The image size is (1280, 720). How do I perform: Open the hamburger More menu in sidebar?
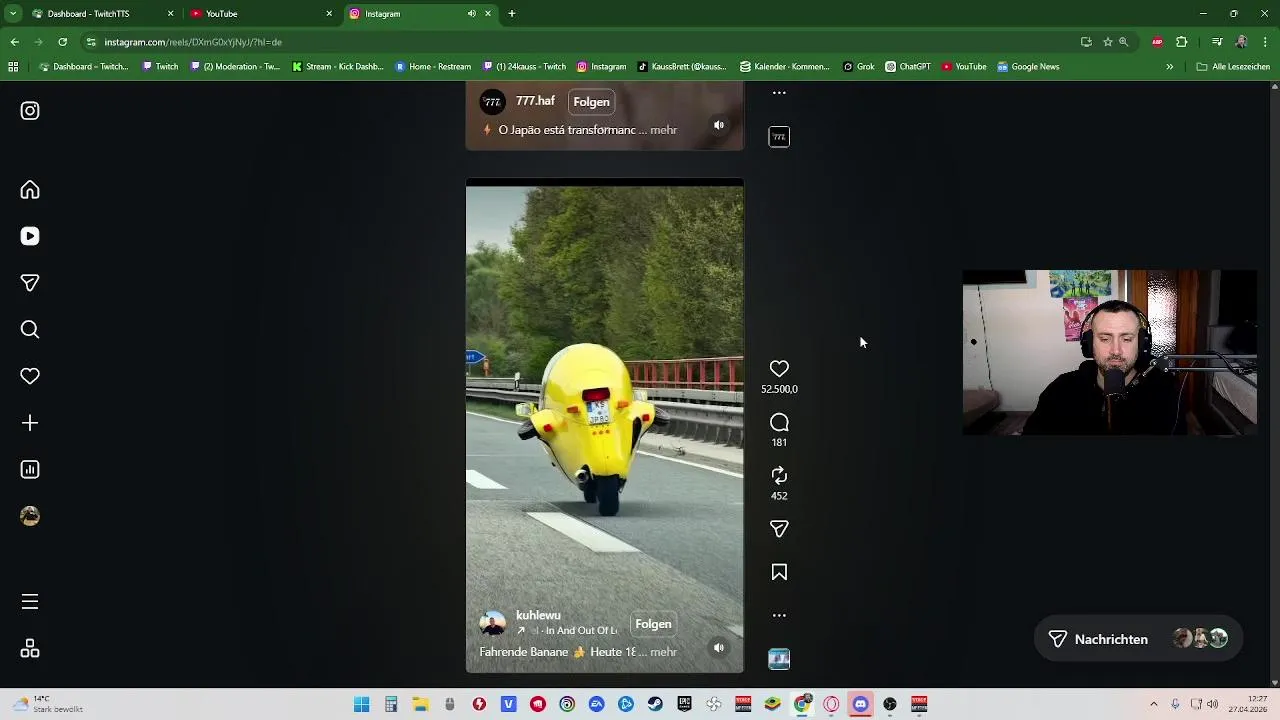(30, 602)
